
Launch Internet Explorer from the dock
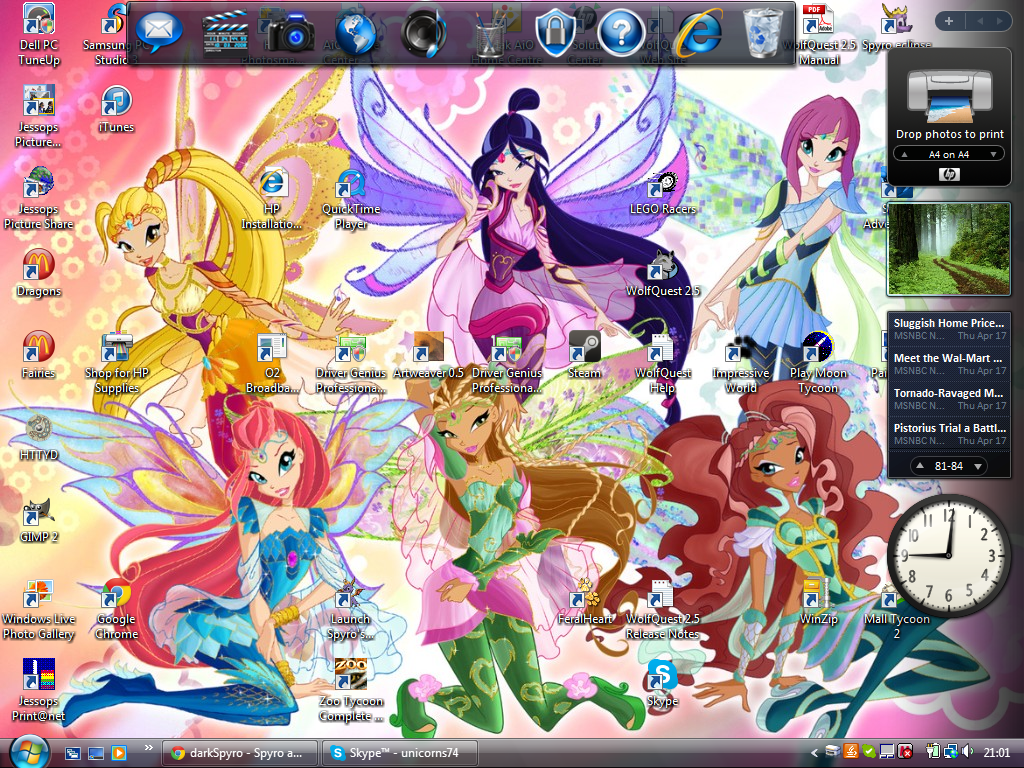(x=699, y=32)
